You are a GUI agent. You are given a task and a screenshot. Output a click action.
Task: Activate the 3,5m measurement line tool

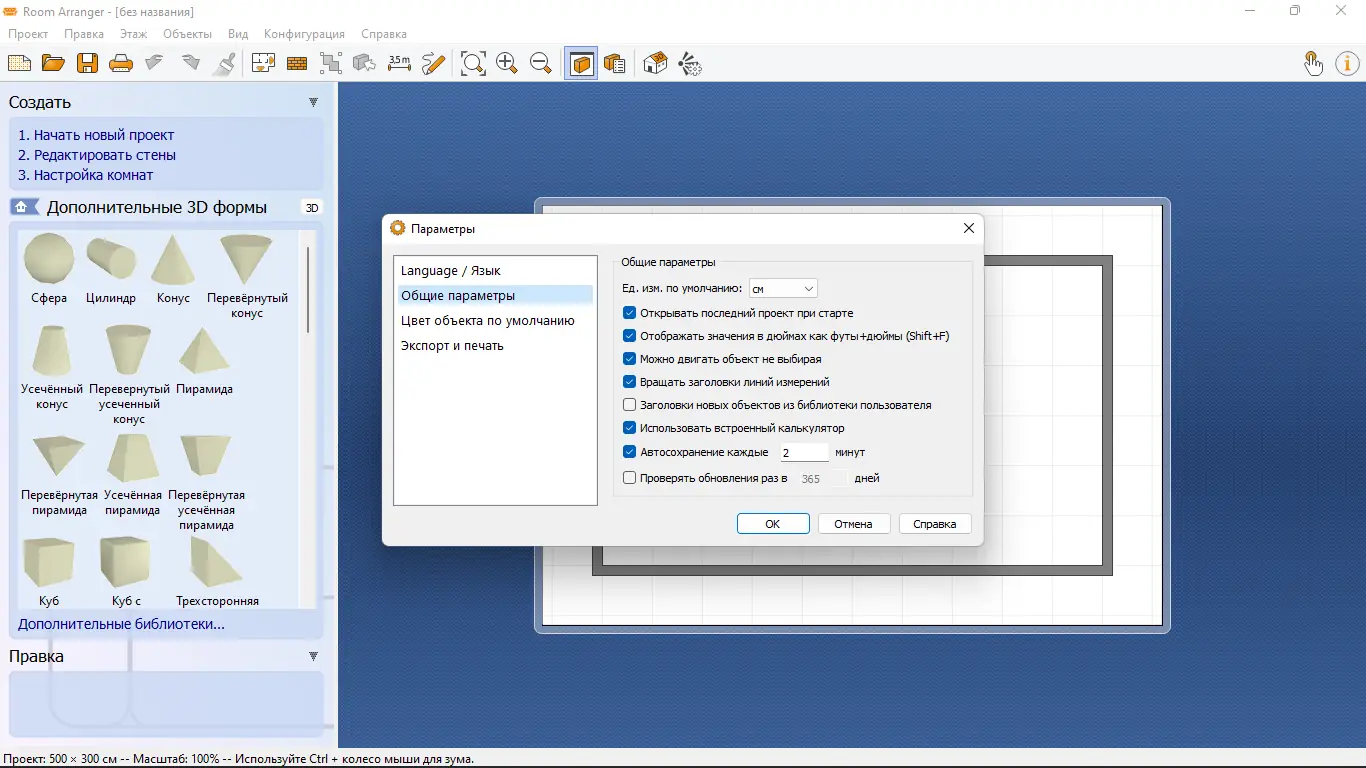[x=399, y=63]
